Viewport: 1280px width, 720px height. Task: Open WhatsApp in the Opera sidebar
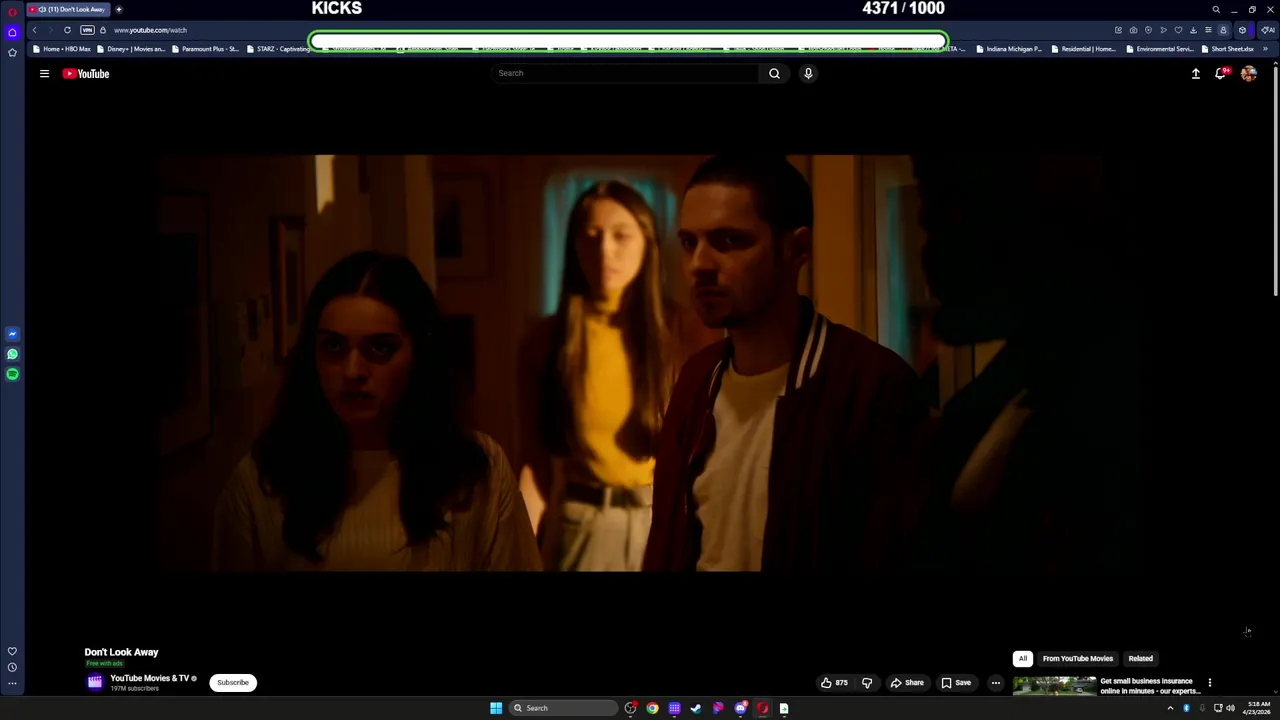[x=12, y=354]
